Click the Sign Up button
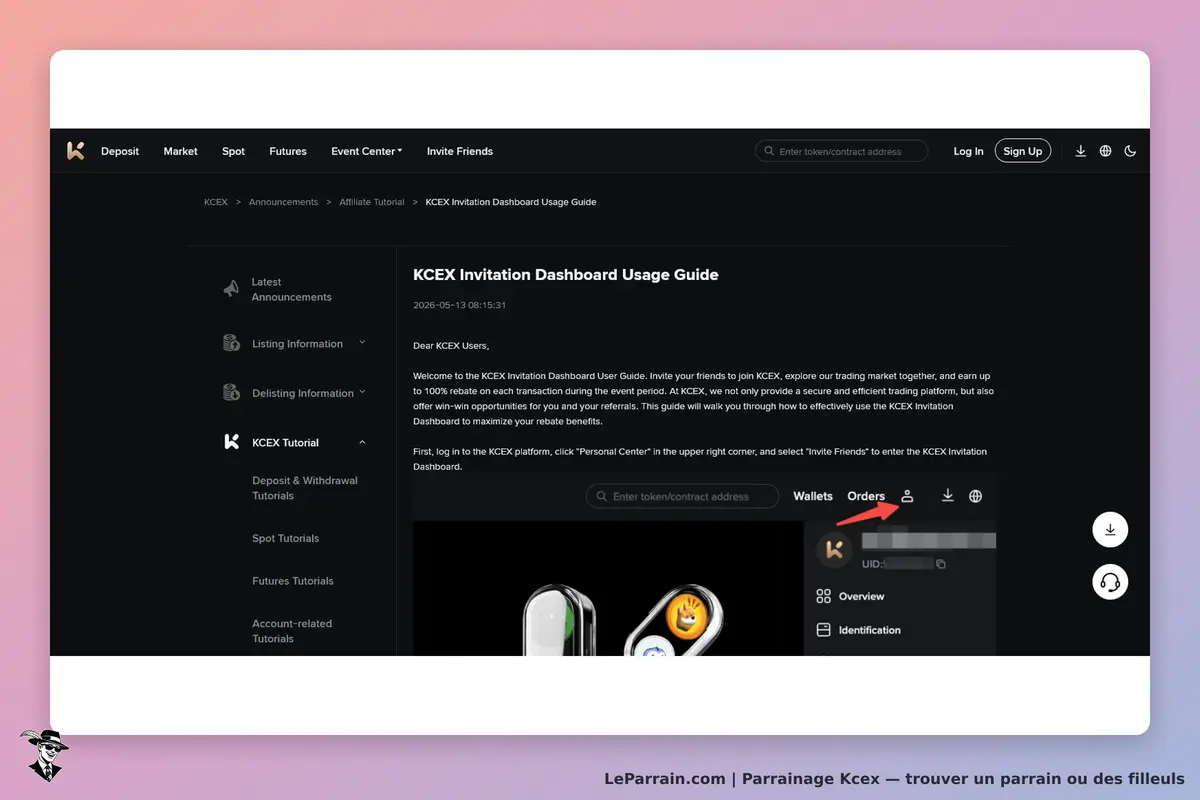This screenshot has width=1200, height=800. pos(1022,151)
